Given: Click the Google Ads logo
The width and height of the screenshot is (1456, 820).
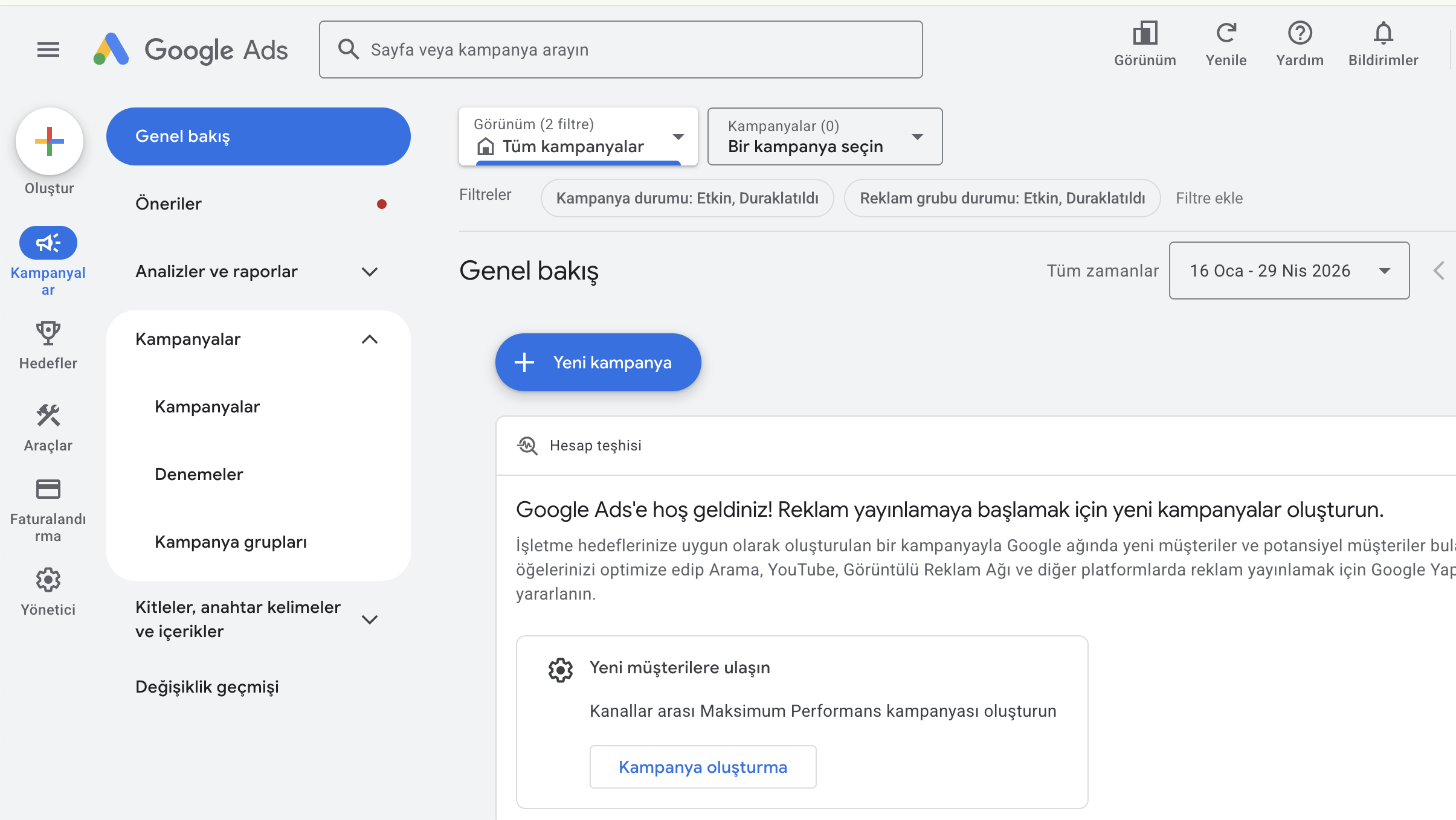Looking at the screenshot, I should (191, 50).
